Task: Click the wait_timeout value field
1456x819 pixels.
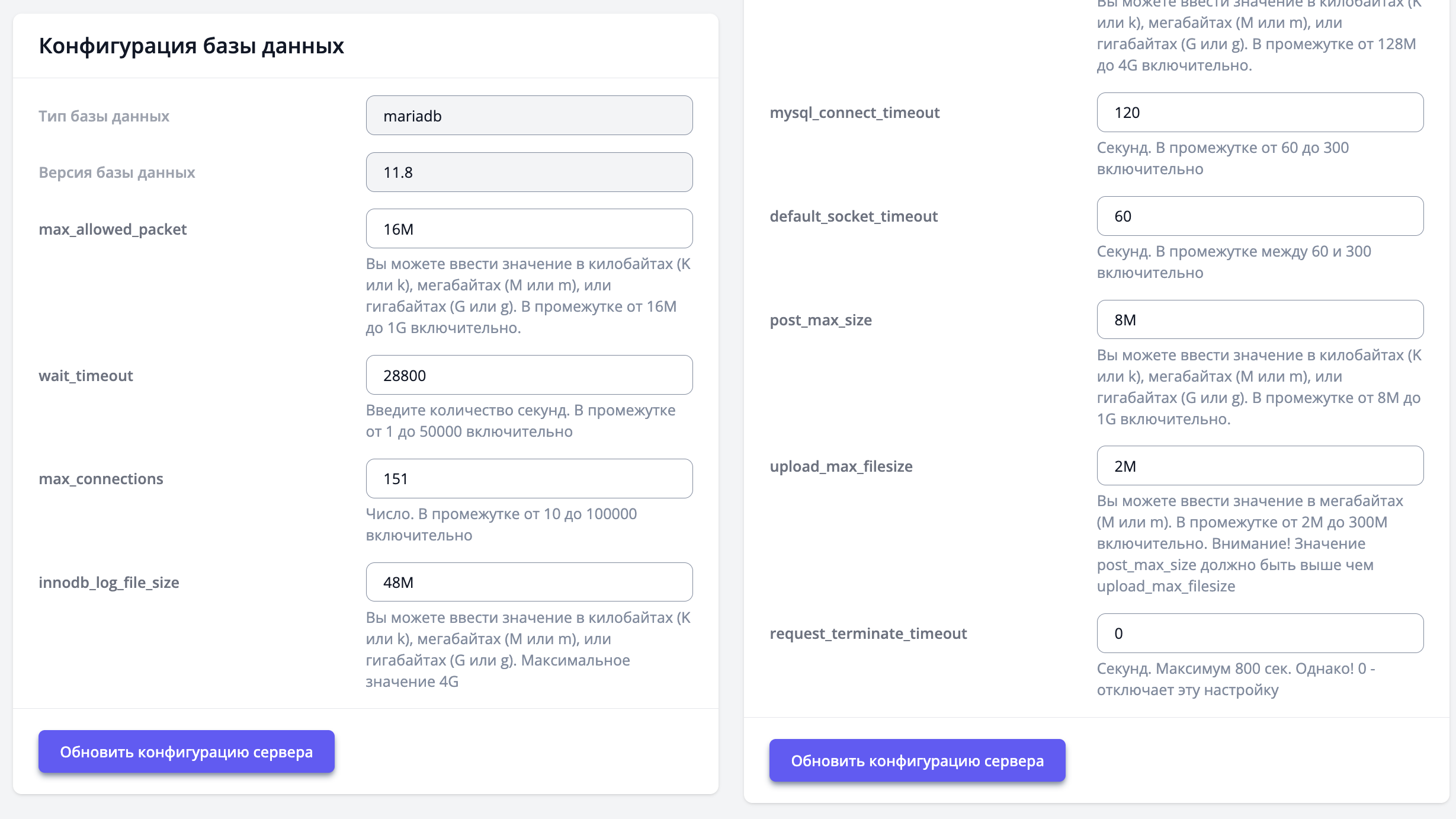Action: click(x=529, y=375)
